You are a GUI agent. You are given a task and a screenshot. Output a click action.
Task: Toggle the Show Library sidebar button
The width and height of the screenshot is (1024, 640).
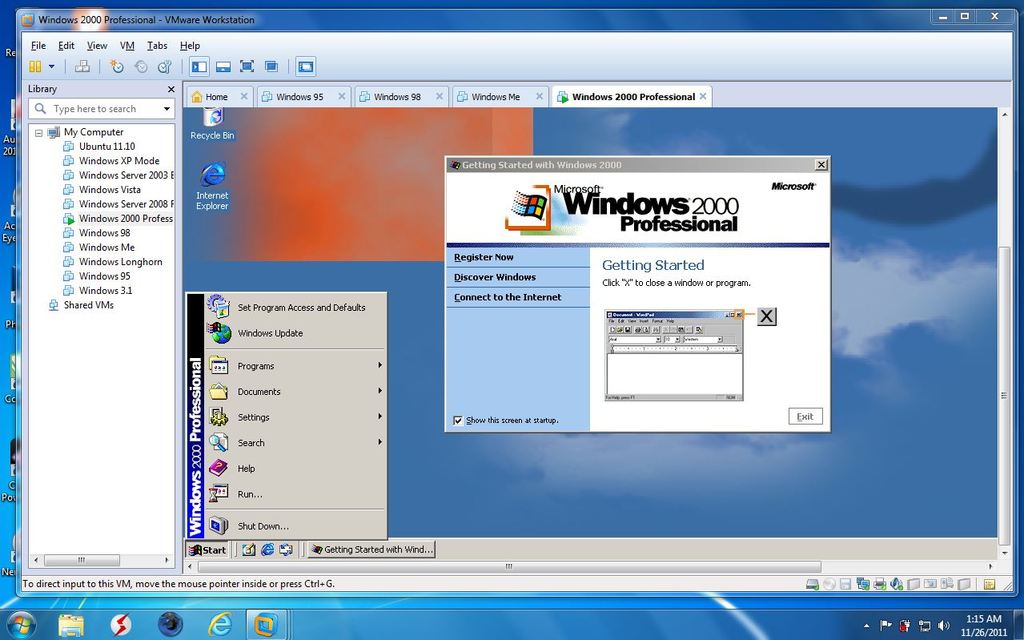tap(199, 67)
